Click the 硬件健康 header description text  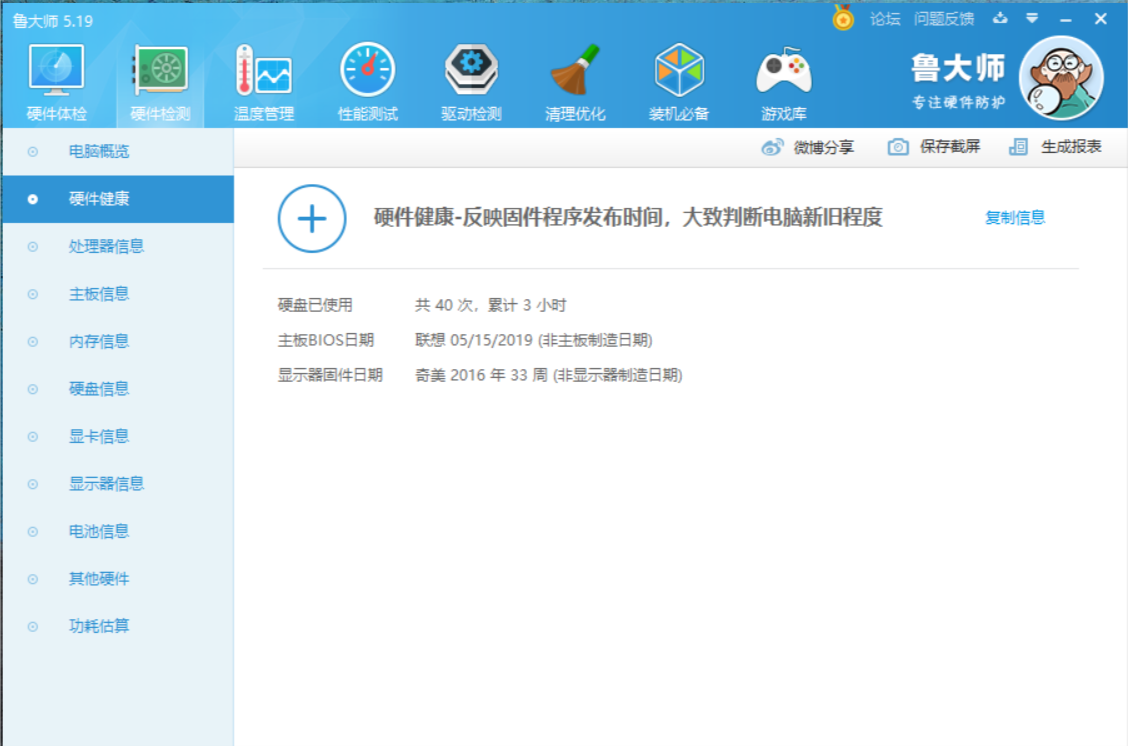pyautogui.click(x=628, y=217)
